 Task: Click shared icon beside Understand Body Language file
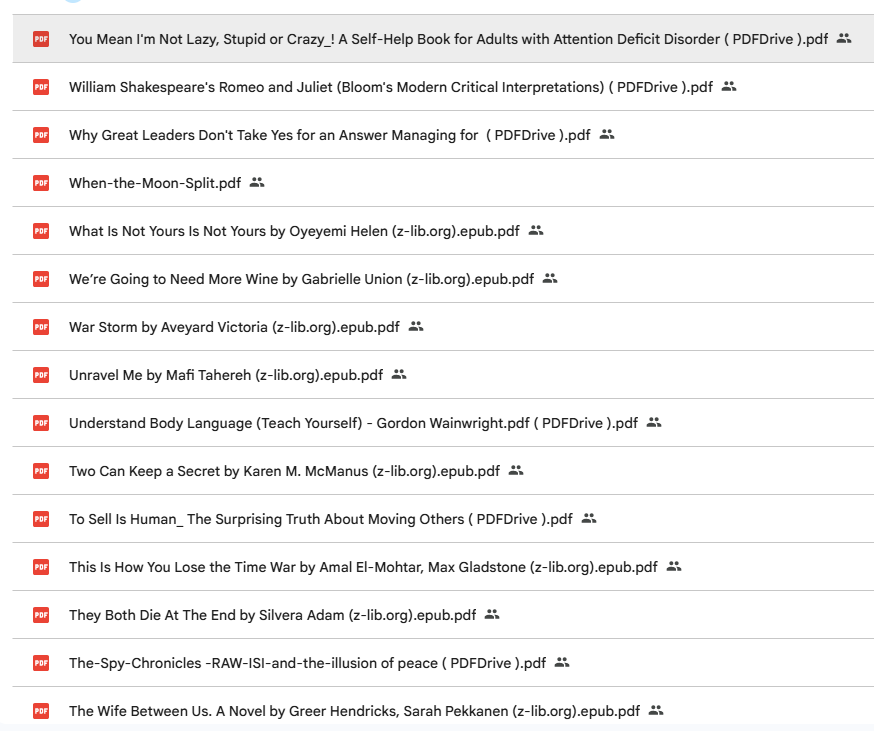(654, 423)
